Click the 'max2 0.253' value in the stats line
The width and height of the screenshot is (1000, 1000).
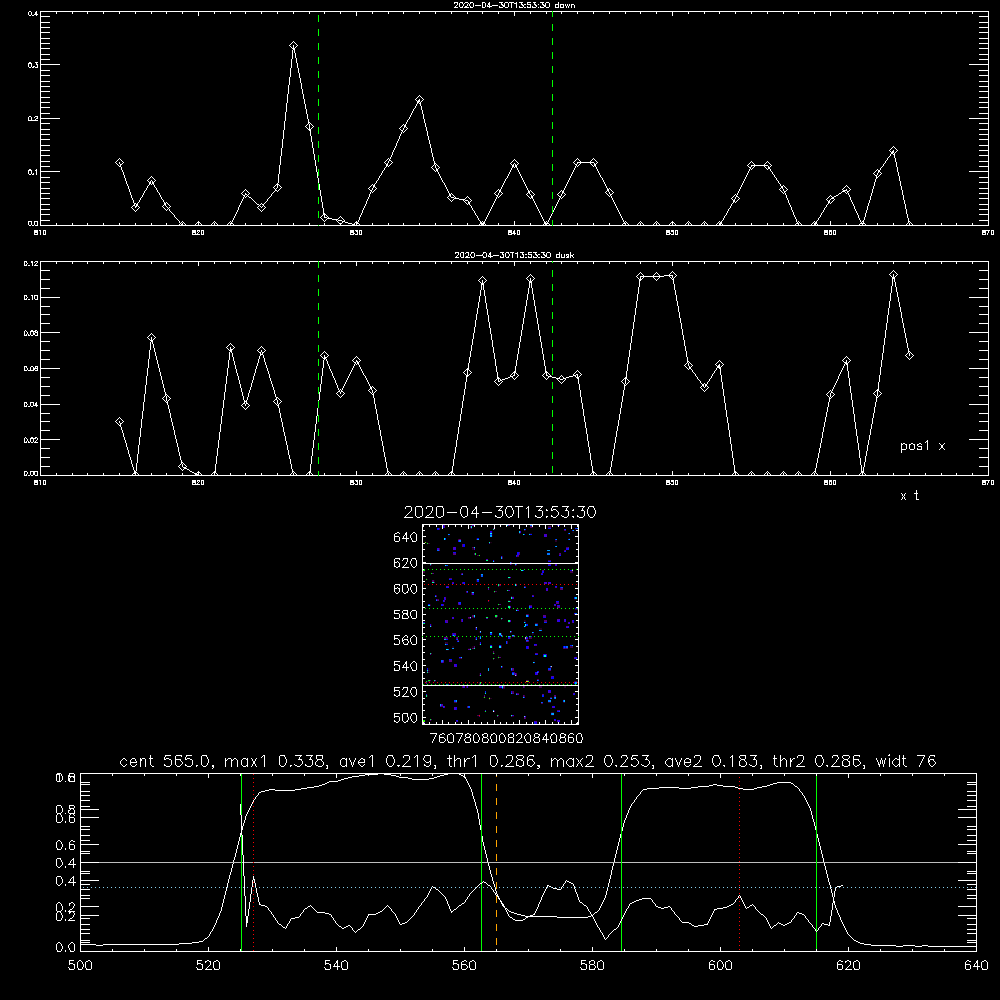coord(599,761)
